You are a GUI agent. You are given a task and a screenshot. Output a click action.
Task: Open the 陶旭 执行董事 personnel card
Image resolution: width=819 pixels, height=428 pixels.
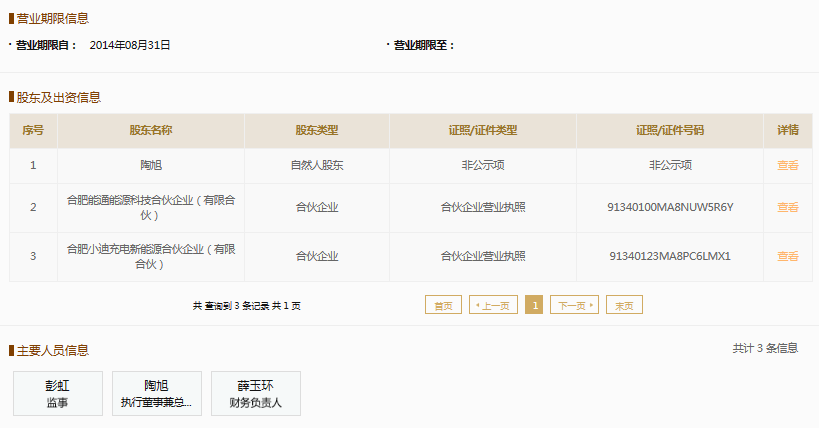(157, 394)
